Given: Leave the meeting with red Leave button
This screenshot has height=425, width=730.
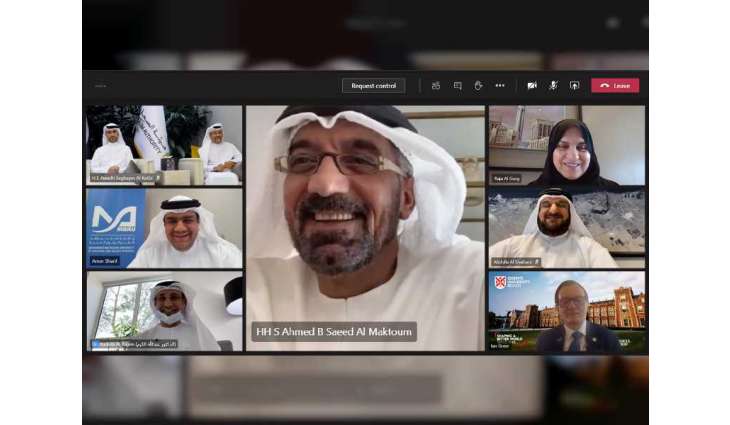Looking at the screenshot, I should (615, 86).
